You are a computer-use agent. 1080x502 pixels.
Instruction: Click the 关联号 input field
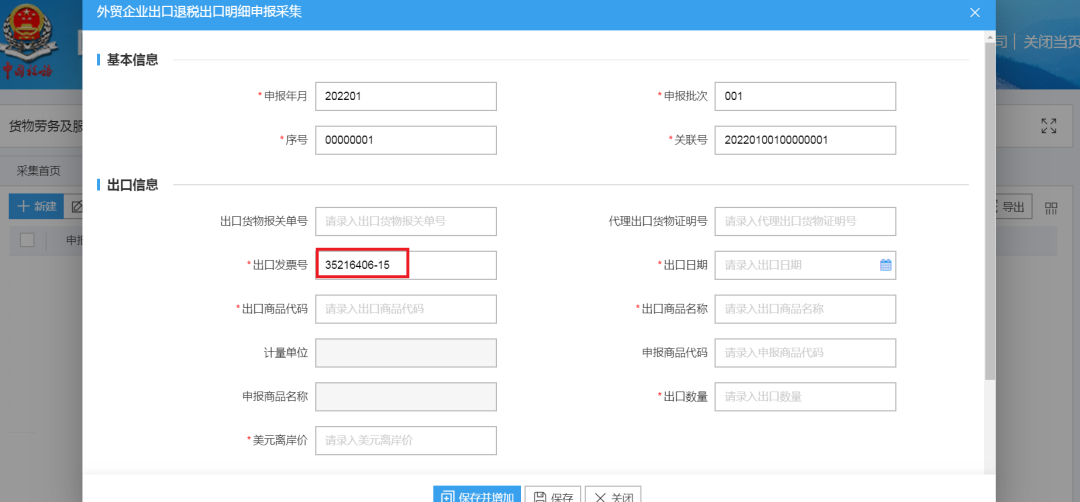point(805,140)
